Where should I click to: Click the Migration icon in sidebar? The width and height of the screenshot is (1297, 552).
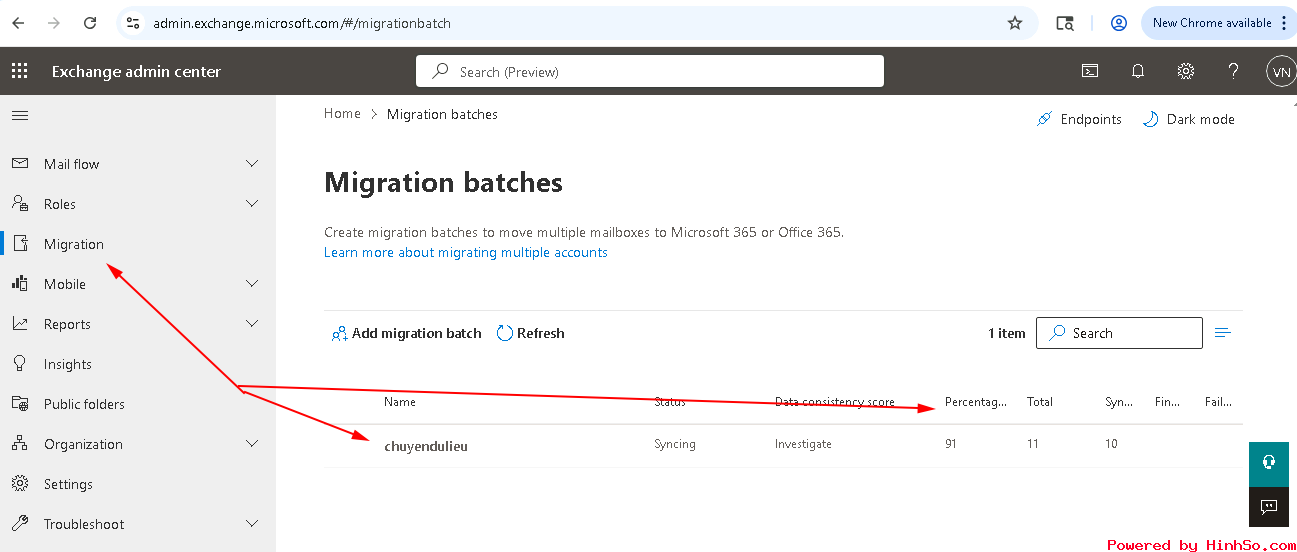(20, 244)
